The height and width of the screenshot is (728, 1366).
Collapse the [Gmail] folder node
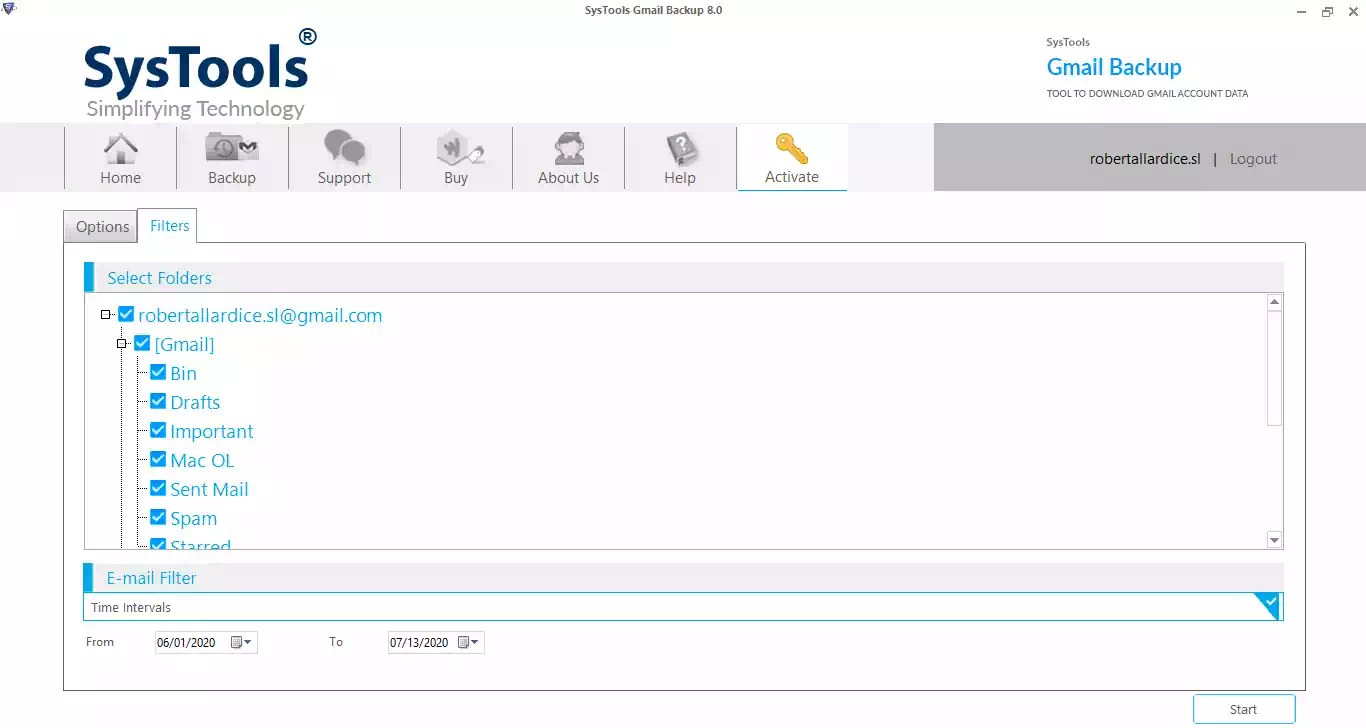(x=122, y=343)
